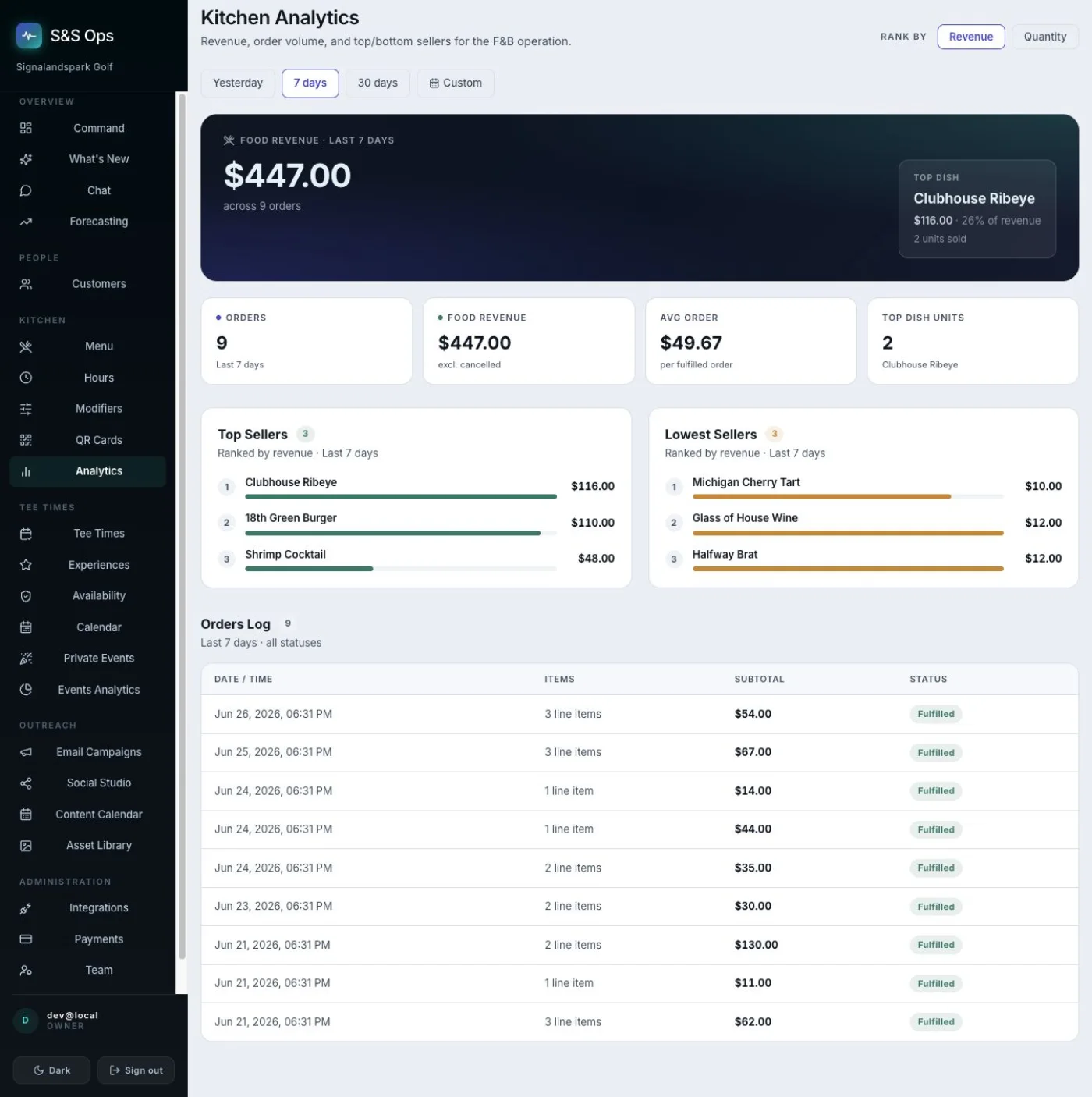The image size is (1092, 1097).
Task: Click the Sign out button
Action: click(136, 1070)
